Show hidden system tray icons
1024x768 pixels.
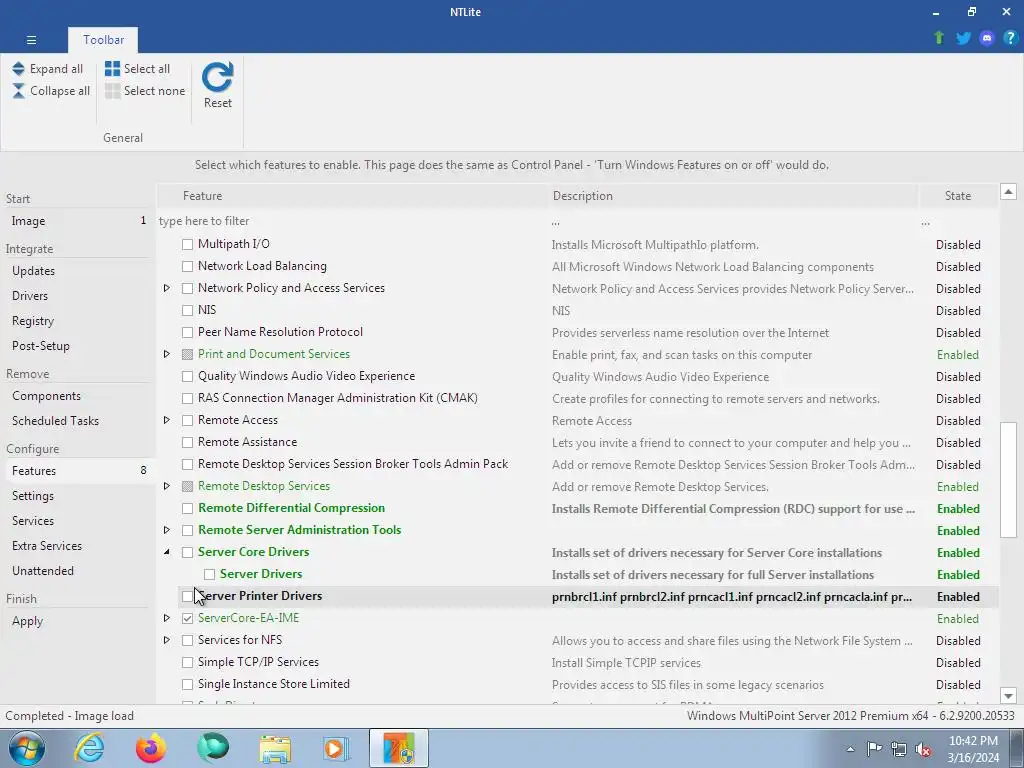[x=850, y=749]
